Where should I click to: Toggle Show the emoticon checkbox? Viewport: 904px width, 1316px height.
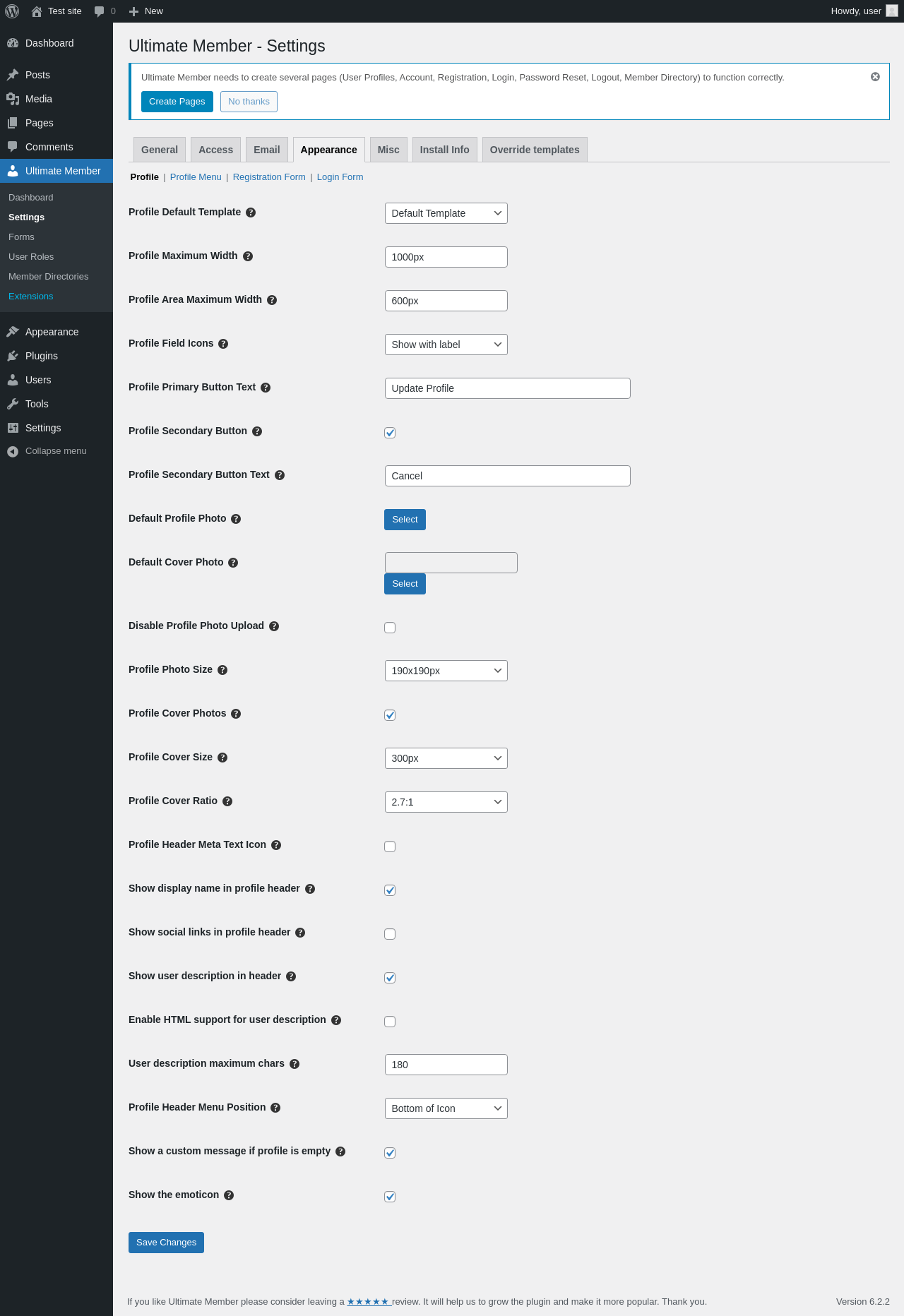[390, 1197]
